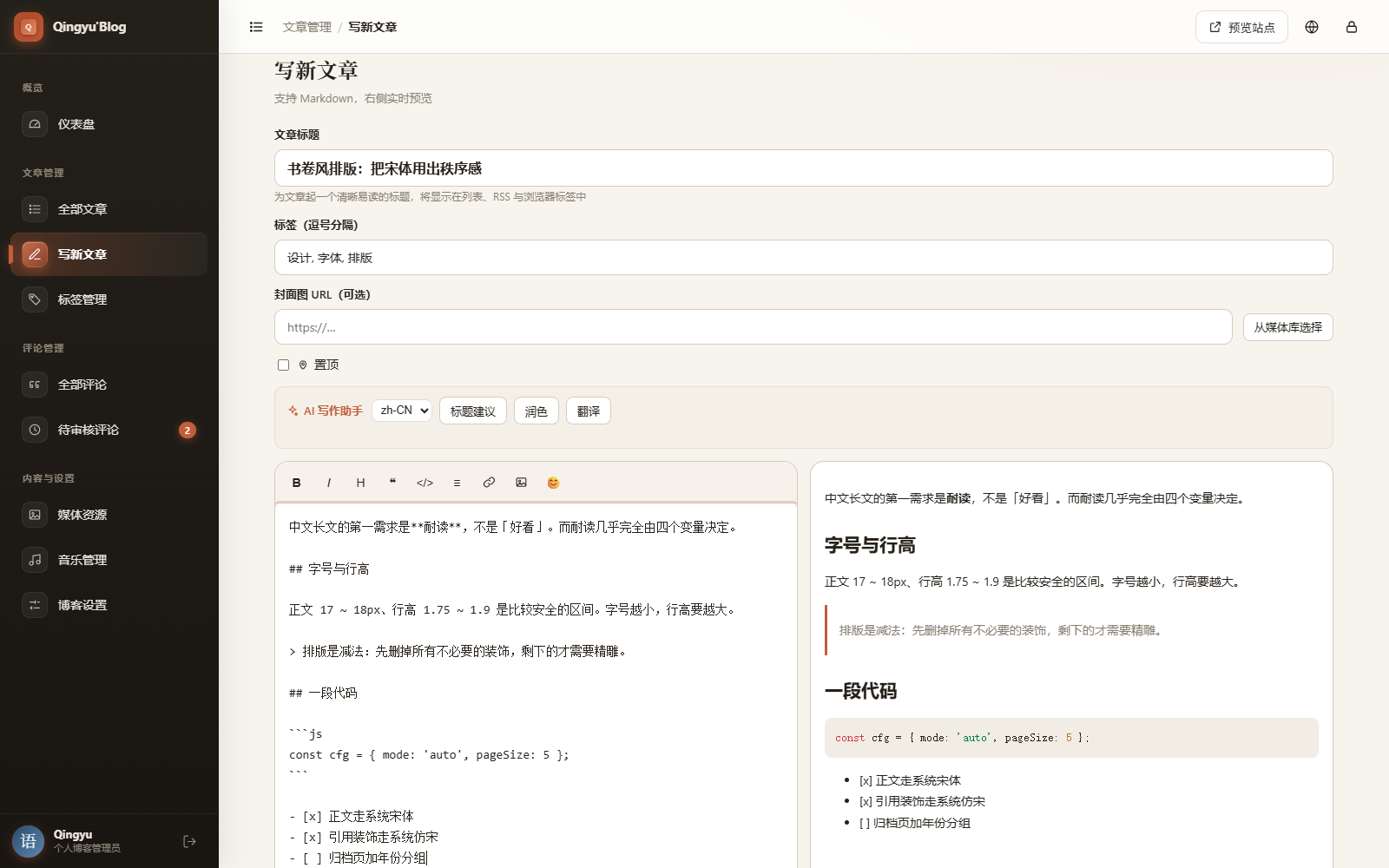Open 待审核评论 in sidebar

click(109, 430)
